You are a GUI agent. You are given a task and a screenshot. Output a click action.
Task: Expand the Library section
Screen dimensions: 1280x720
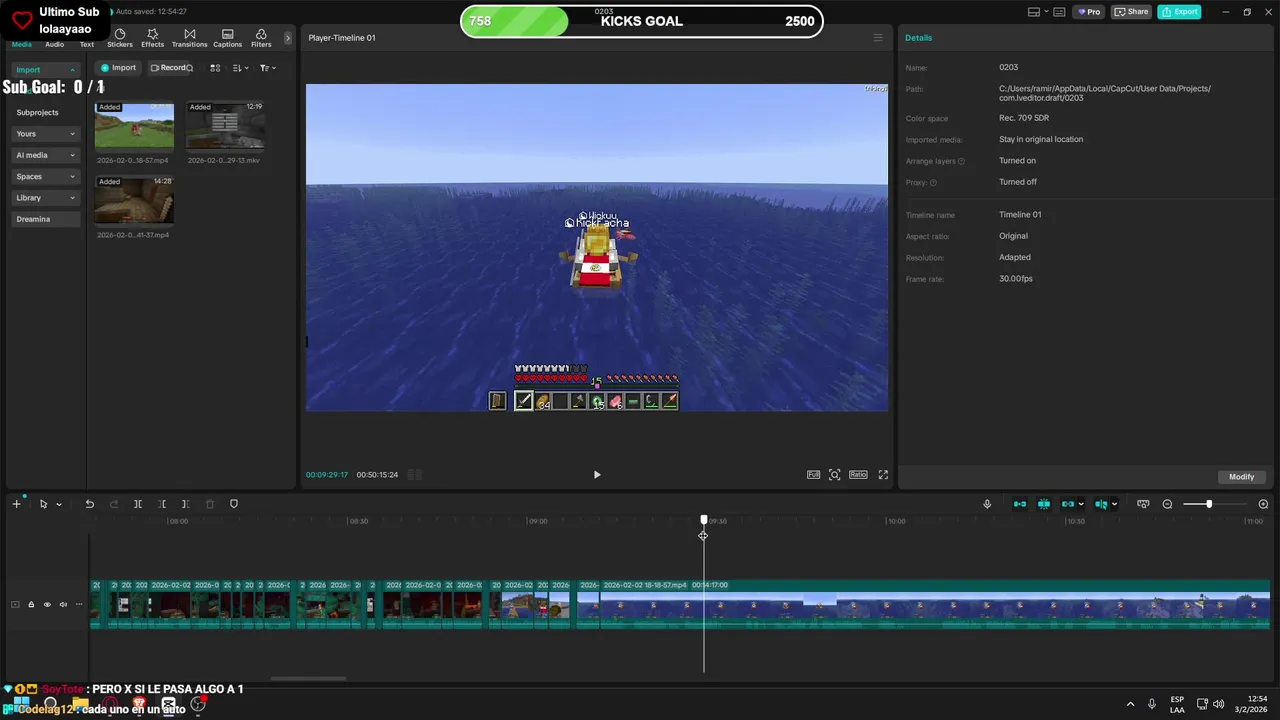click(x=45, y=198)
